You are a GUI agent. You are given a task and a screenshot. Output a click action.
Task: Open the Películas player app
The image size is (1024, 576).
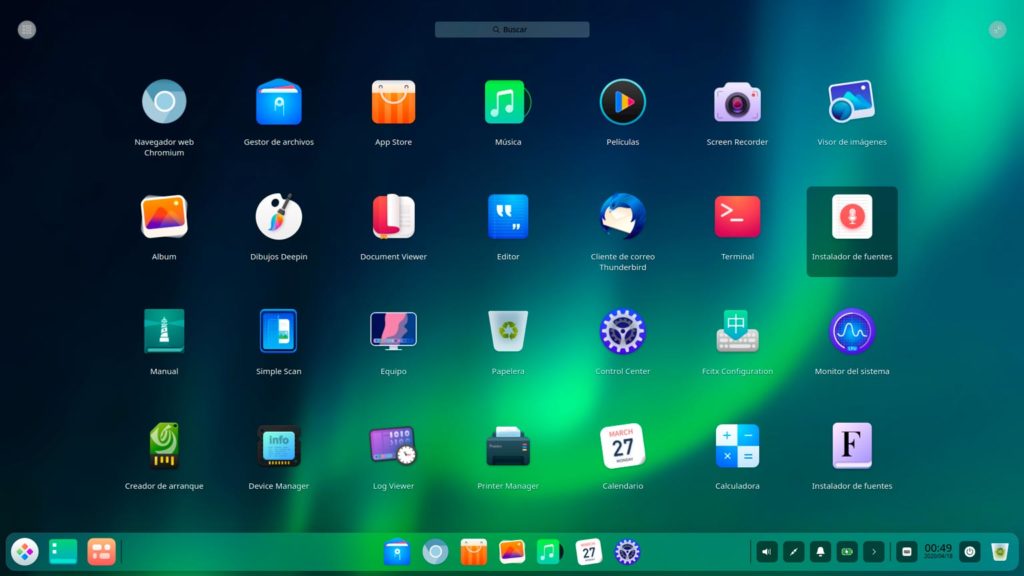click(622, 102)
